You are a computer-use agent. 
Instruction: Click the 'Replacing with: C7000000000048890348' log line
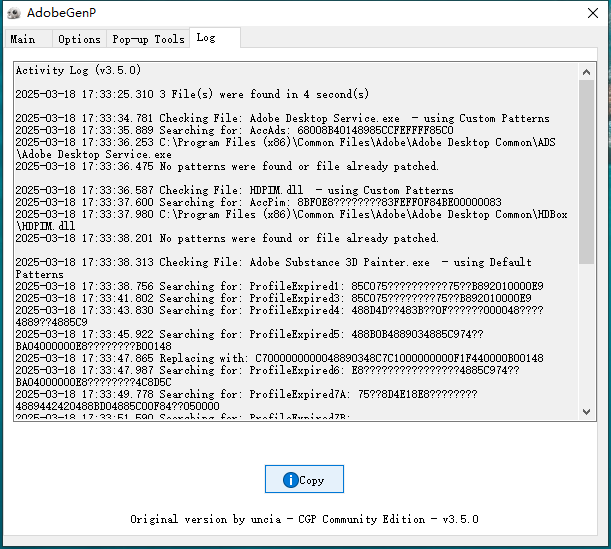pyautogui.click(x=279, y=358)
